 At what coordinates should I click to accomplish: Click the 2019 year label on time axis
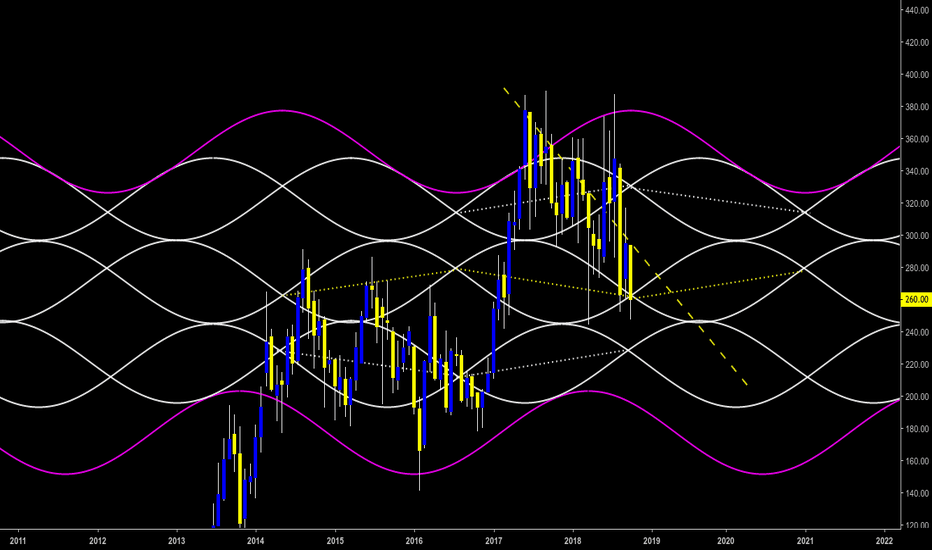[x=652, y=540]
